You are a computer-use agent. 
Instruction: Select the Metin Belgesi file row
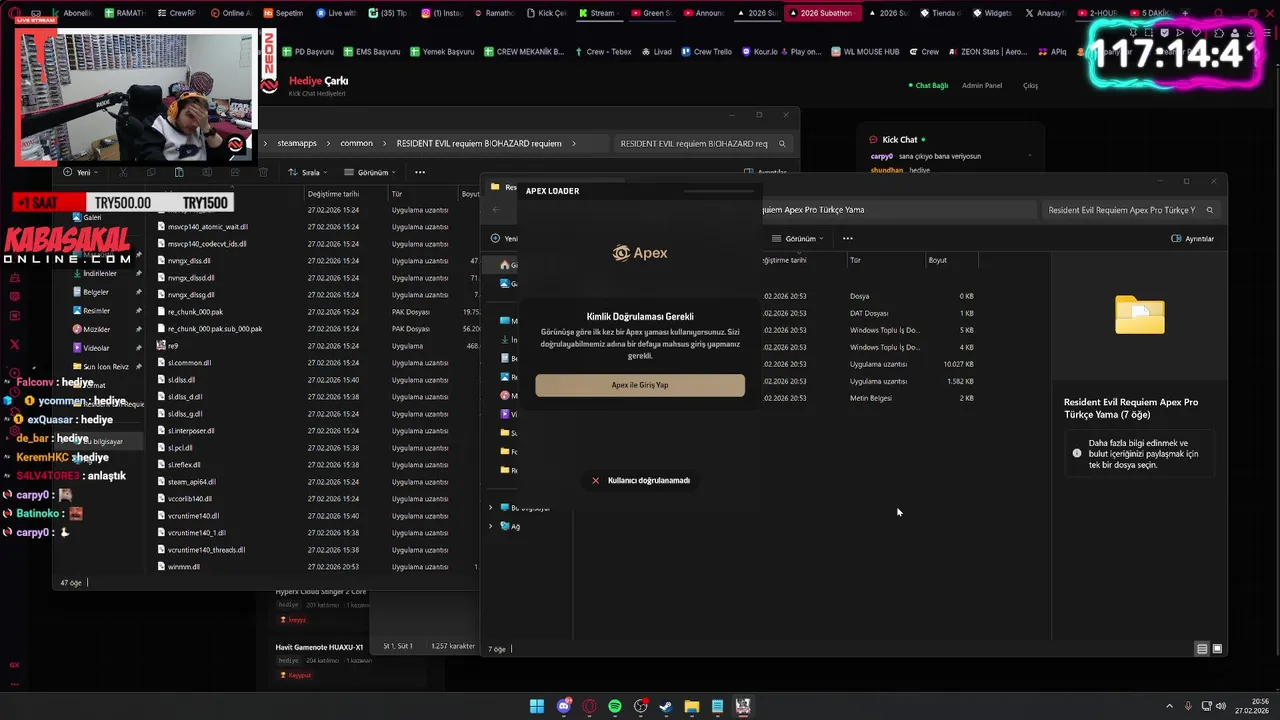pyautogui.click(x=868, y=398)
